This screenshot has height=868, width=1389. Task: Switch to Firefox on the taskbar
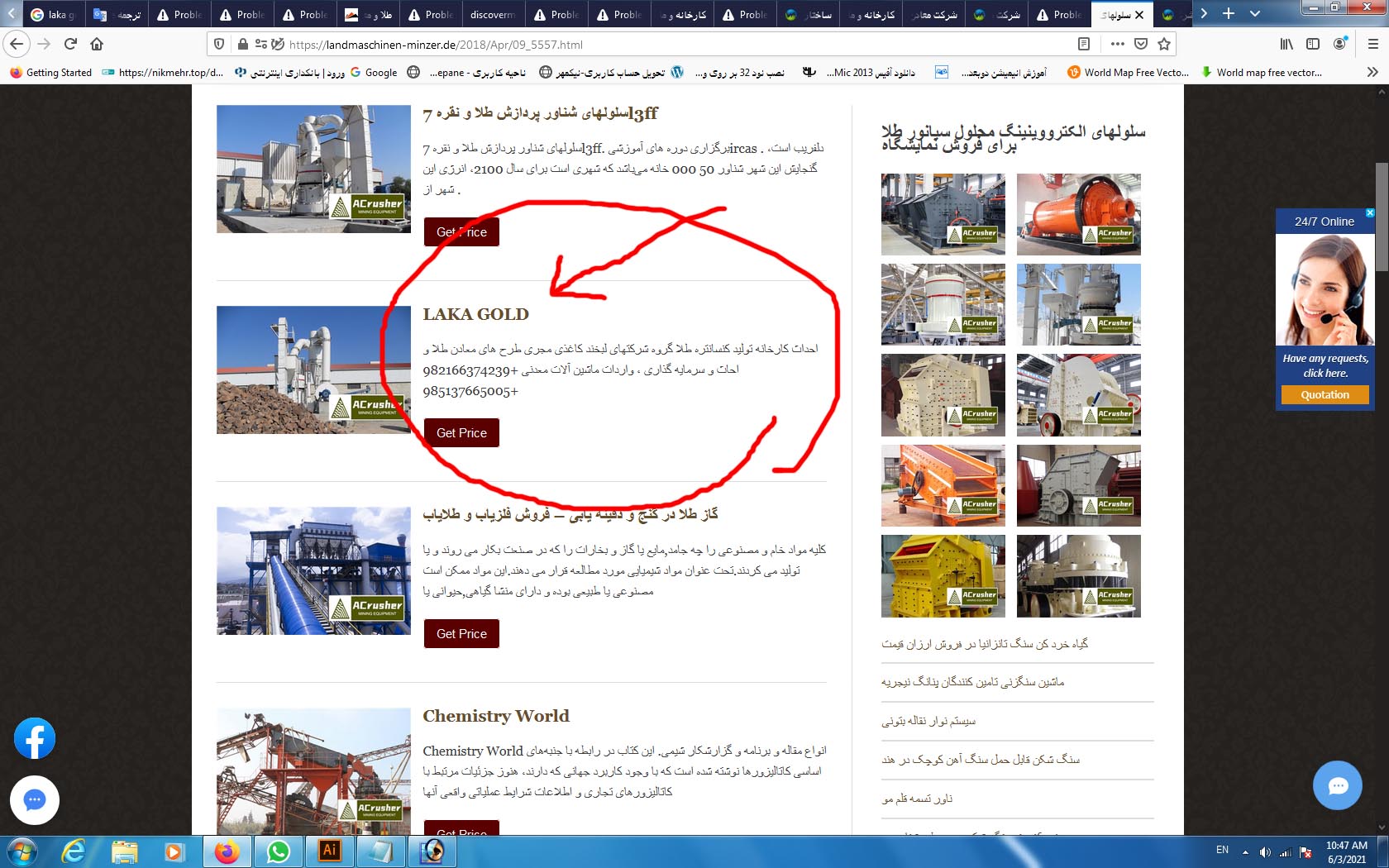tap(227, 851)
